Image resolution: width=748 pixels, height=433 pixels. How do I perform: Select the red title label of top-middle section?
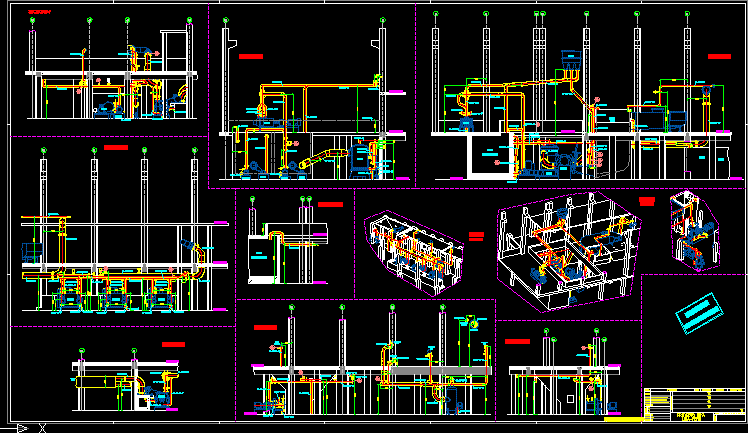[251, 57]
